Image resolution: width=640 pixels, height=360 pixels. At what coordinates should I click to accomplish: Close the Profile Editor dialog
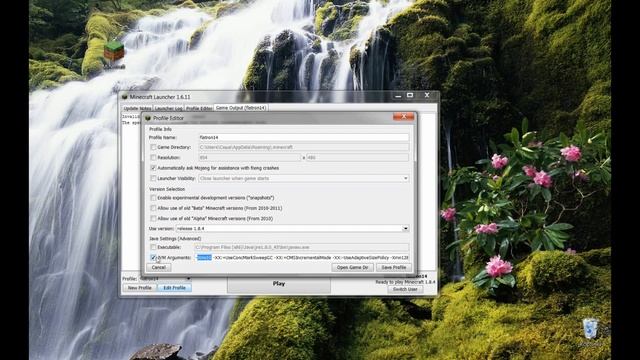coord(403,117)
